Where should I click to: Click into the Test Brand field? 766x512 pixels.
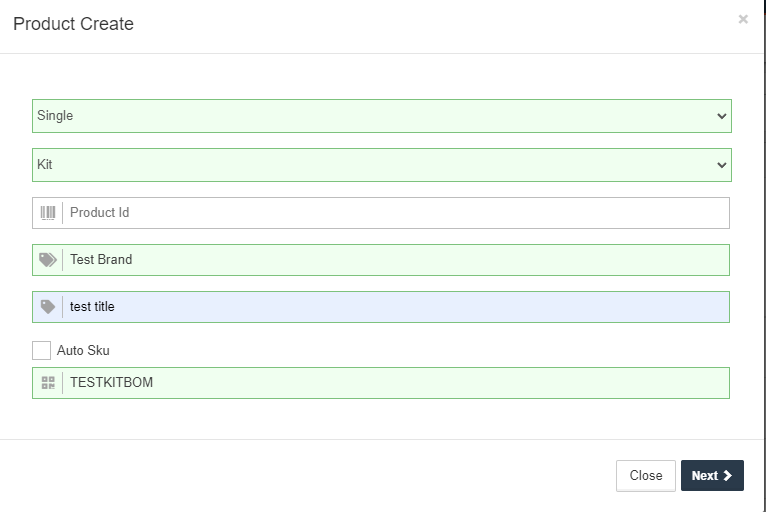coord(395,260)
